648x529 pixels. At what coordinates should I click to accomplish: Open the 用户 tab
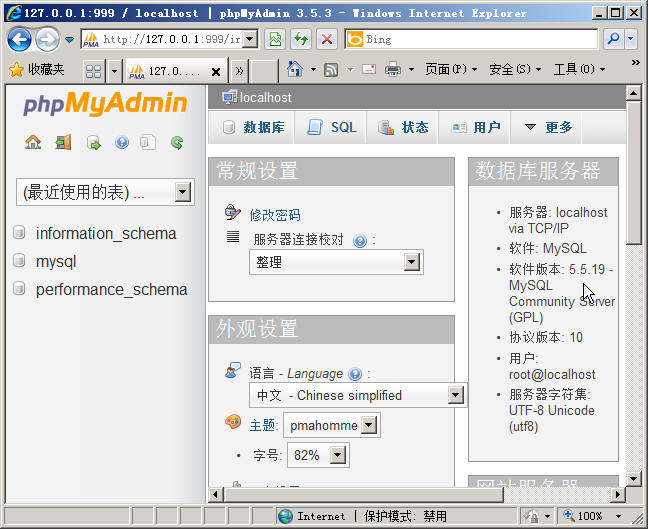[x=475, y=127]
